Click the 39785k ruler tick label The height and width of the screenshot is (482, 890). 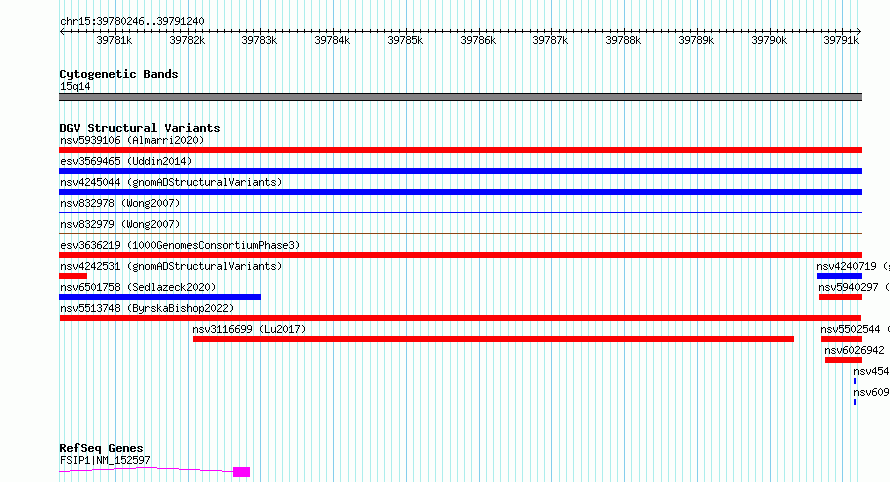tap(405, 40)
